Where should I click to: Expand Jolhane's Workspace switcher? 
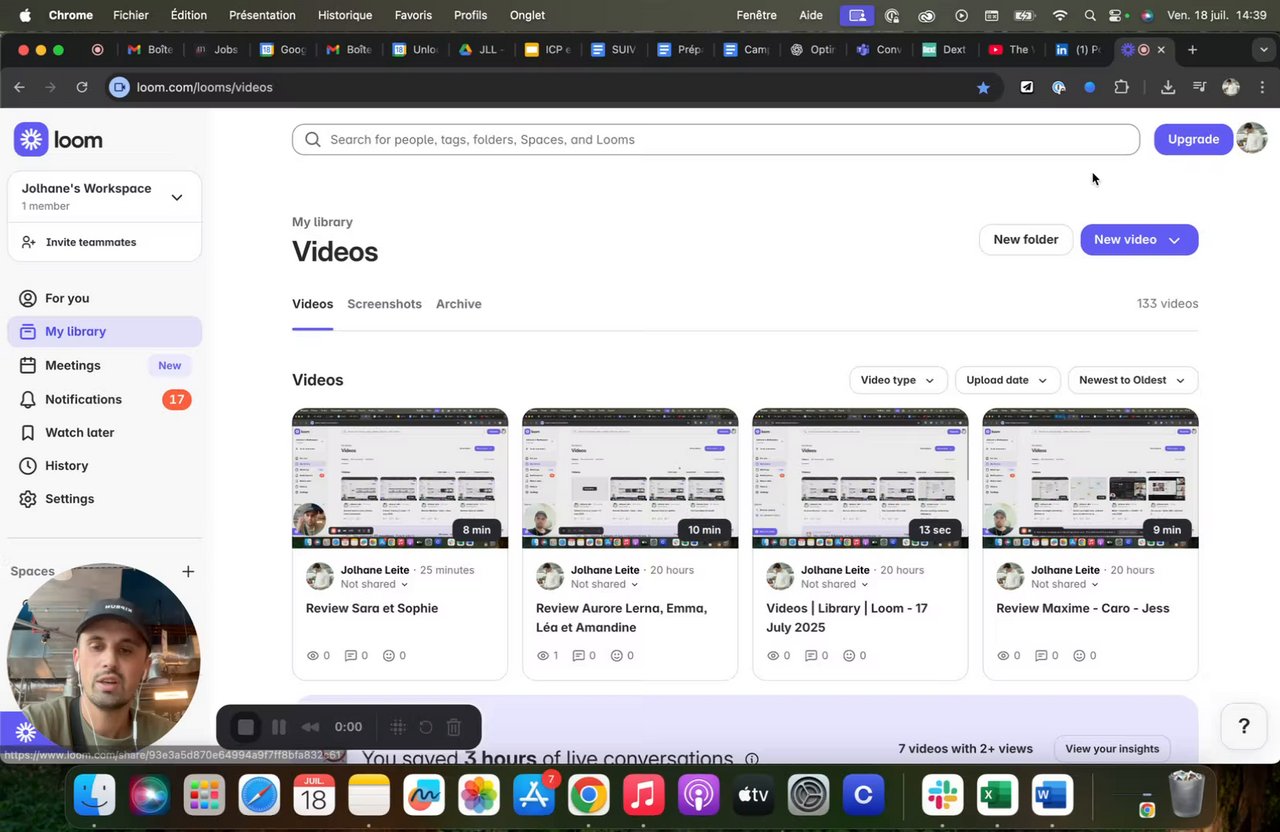(177, 197)
